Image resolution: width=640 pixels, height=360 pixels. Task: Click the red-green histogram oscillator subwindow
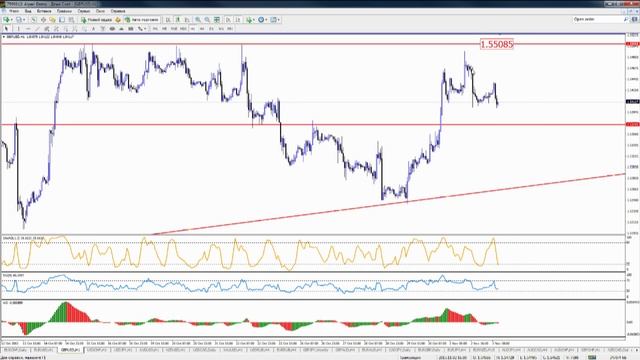point(313,319)
